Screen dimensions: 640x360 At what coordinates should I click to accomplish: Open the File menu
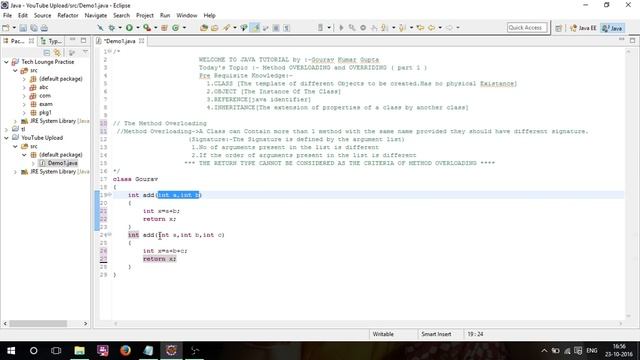pyautogui.click(x=7, y=16)
